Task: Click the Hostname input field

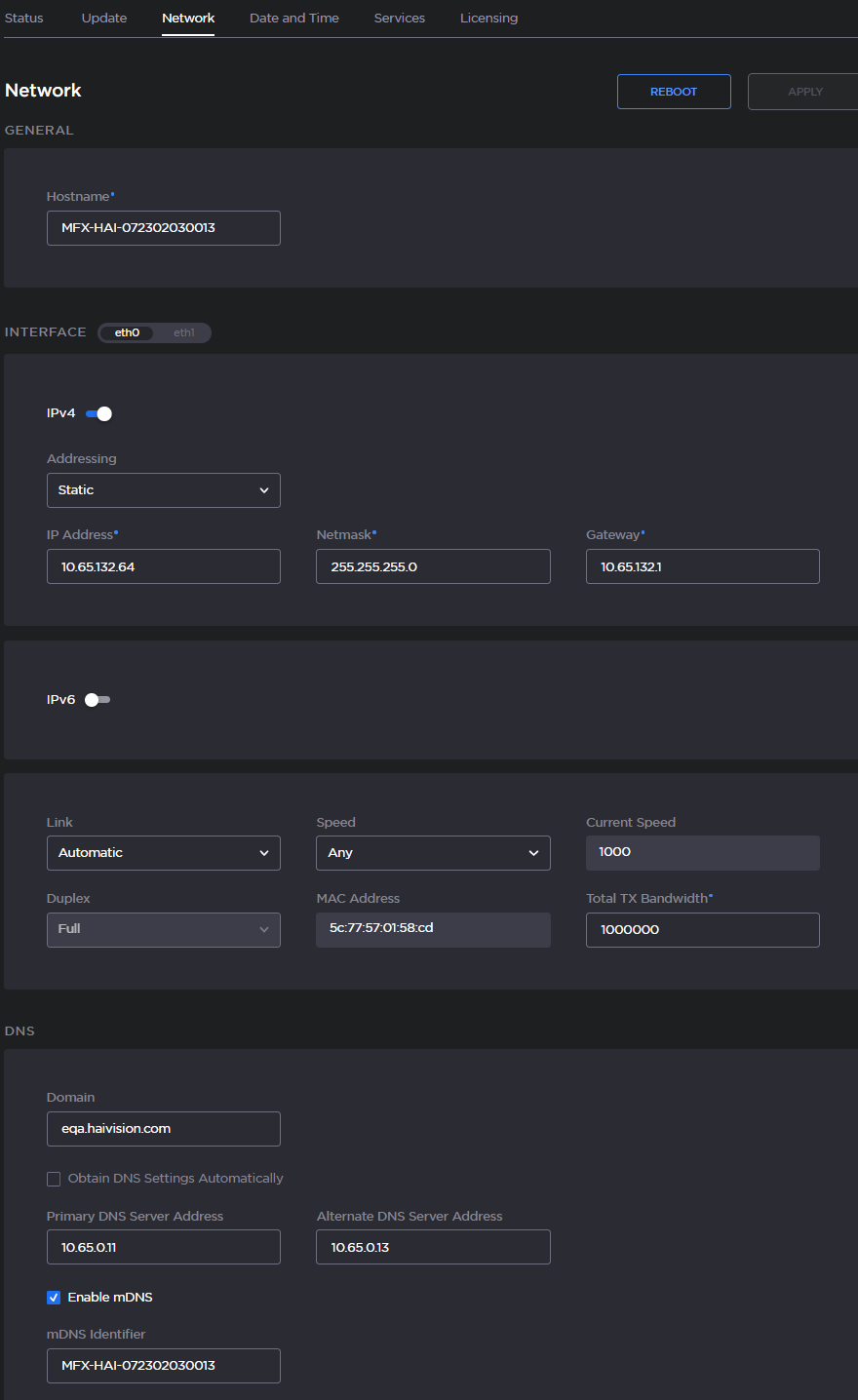Action: pos(163,227)
